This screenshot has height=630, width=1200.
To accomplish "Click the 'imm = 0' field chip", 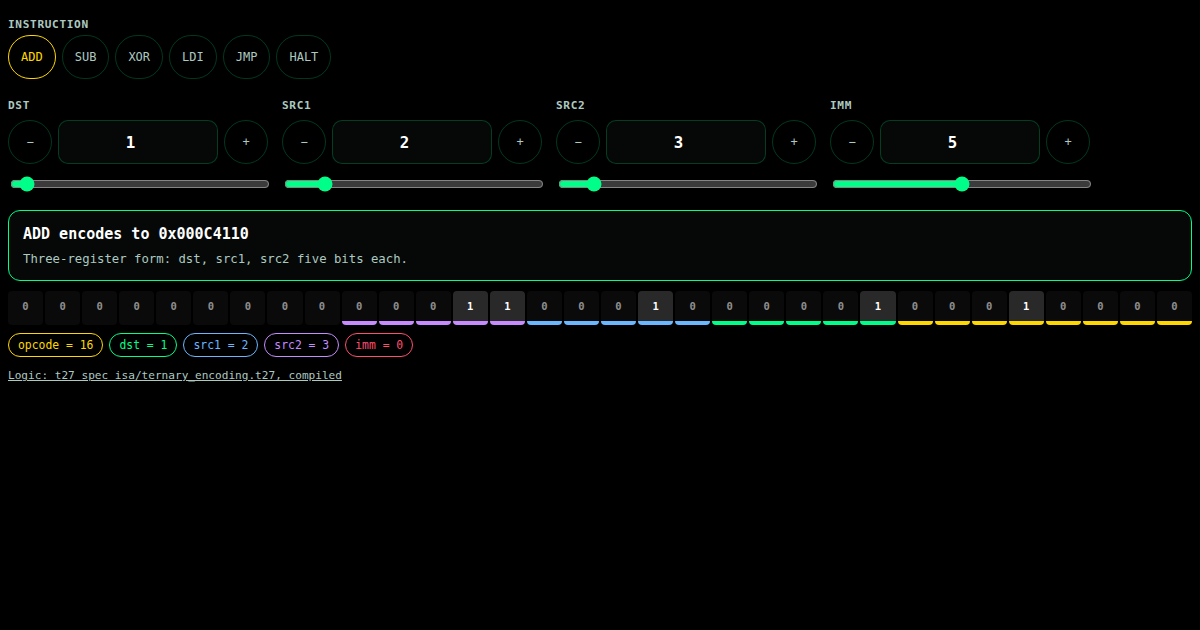I will [379, 345].
